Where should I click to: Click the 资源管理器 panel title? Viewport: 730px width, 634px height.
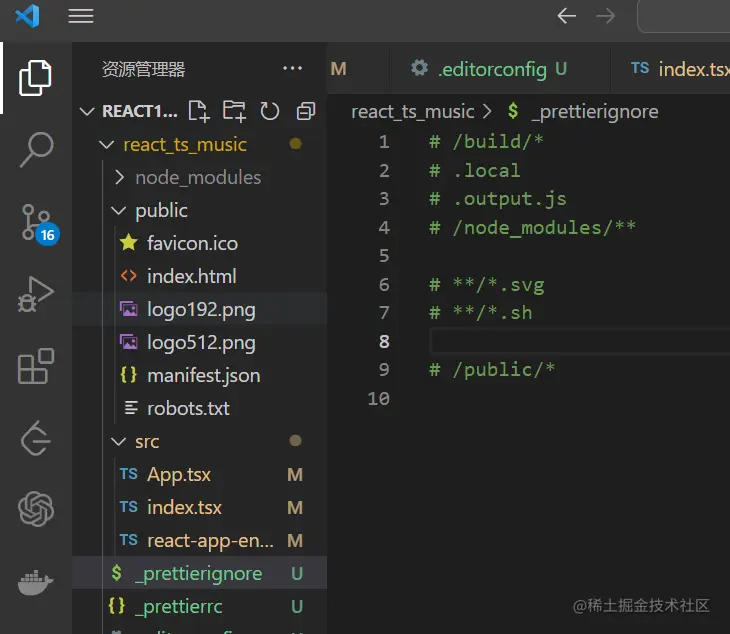click(x=143, y=69)
